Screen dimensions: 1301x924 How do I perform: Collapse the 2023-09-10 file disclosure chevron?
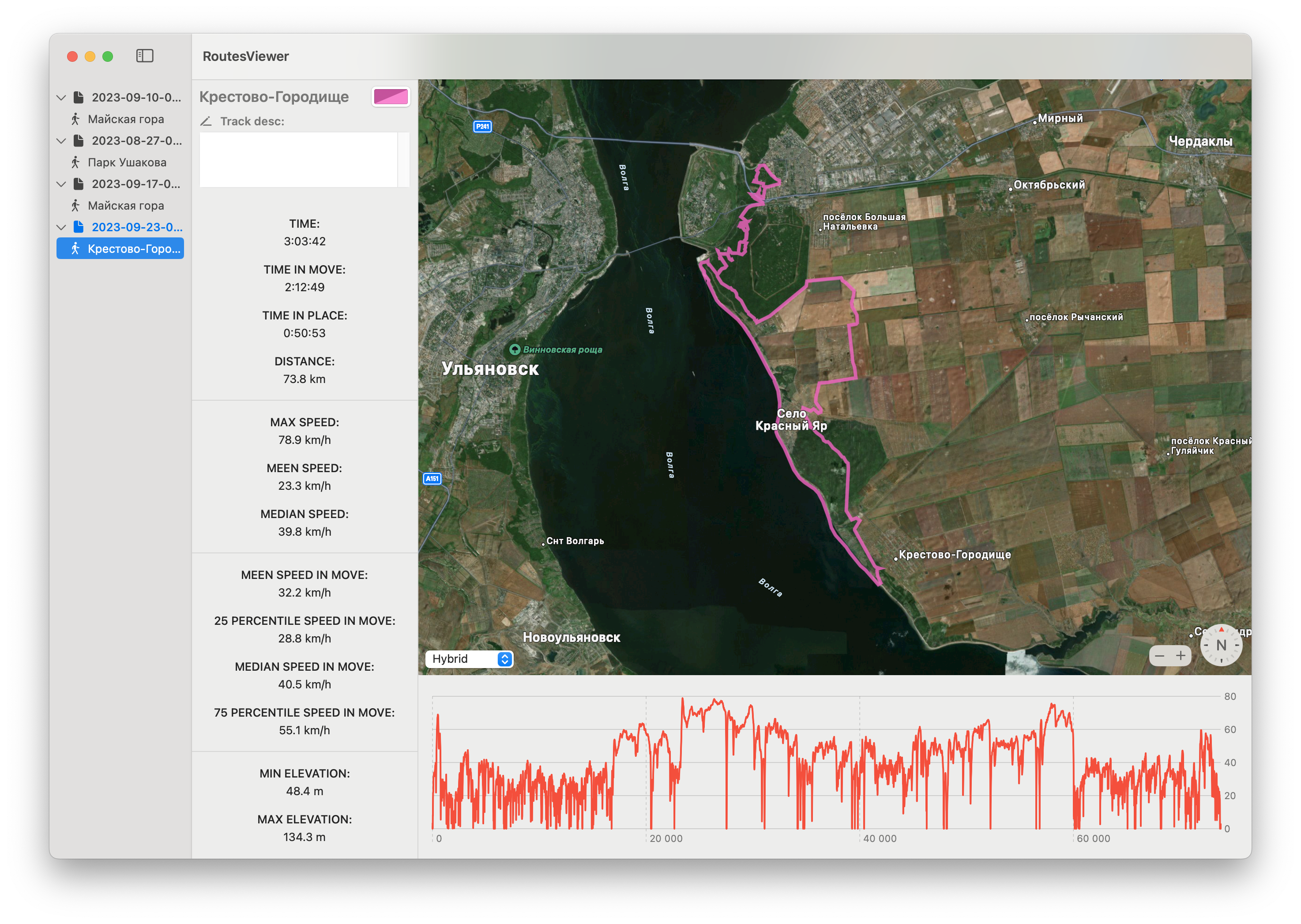(61, 98)
